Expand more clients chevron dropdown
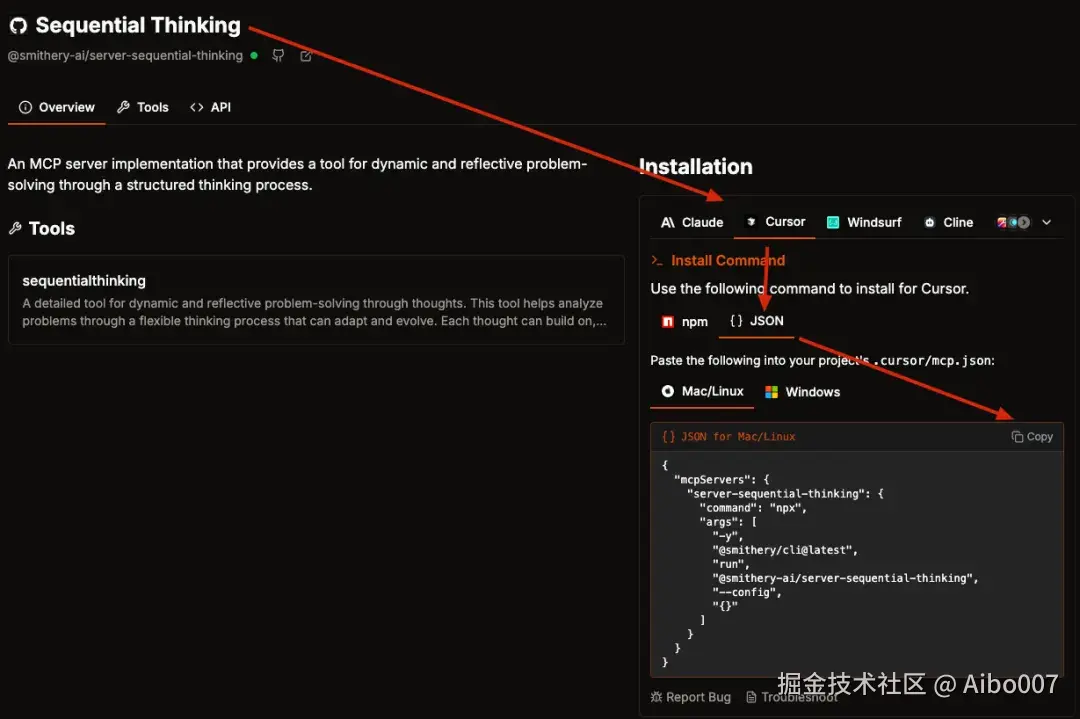Image resolution: width=1080 pixels, height=719 pixels. pyautogui.click(x=1046, y=222)
